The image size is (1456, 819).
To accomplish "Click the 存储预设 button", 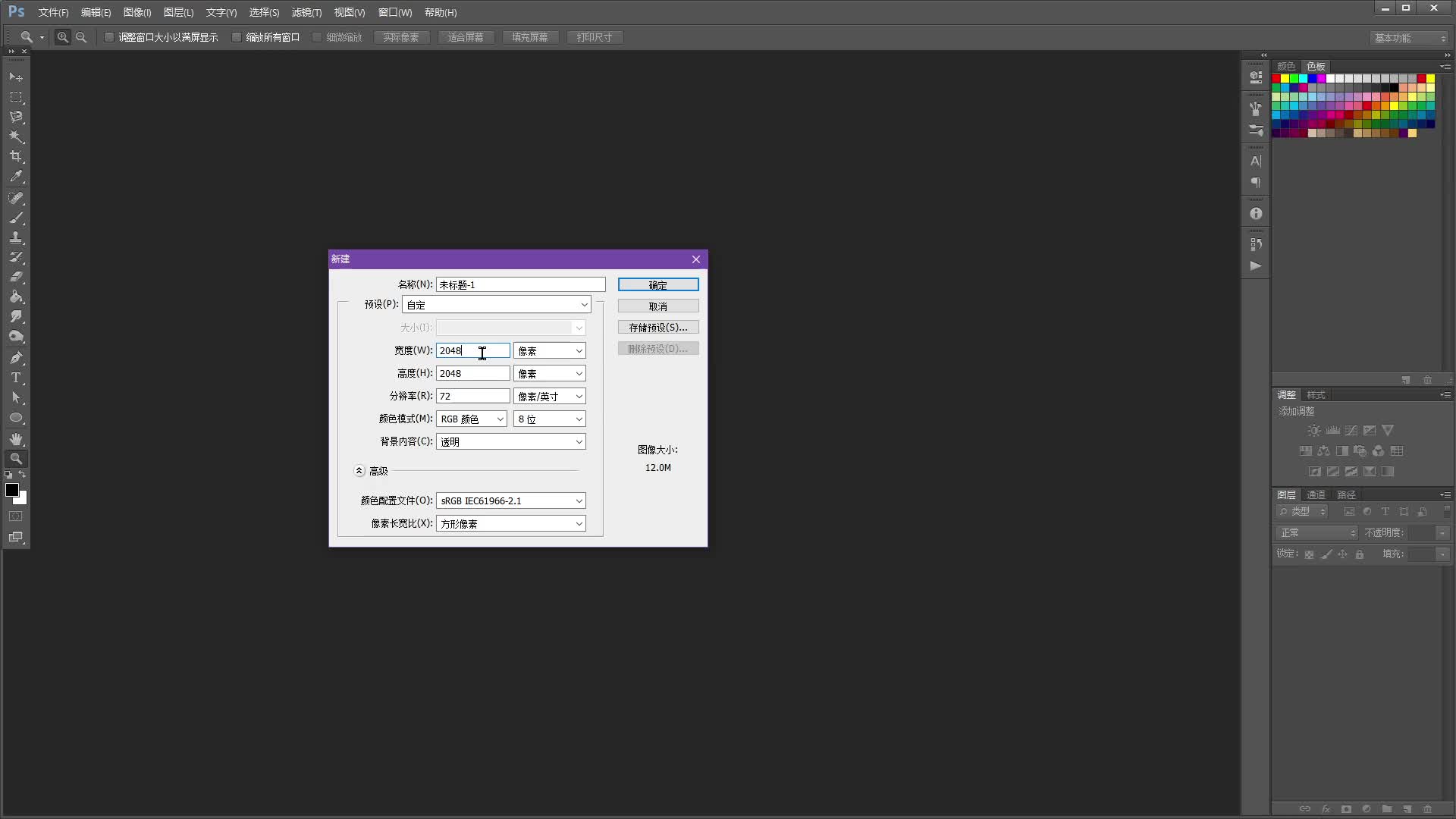I will click(658, 327).
